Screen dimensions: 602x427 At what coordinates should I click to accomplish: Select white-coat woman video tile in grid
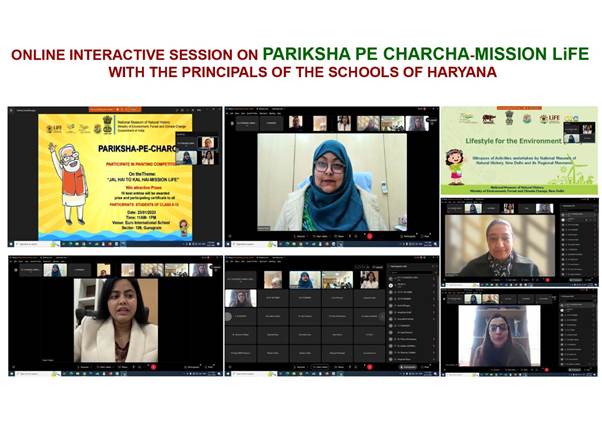point(369,280)
